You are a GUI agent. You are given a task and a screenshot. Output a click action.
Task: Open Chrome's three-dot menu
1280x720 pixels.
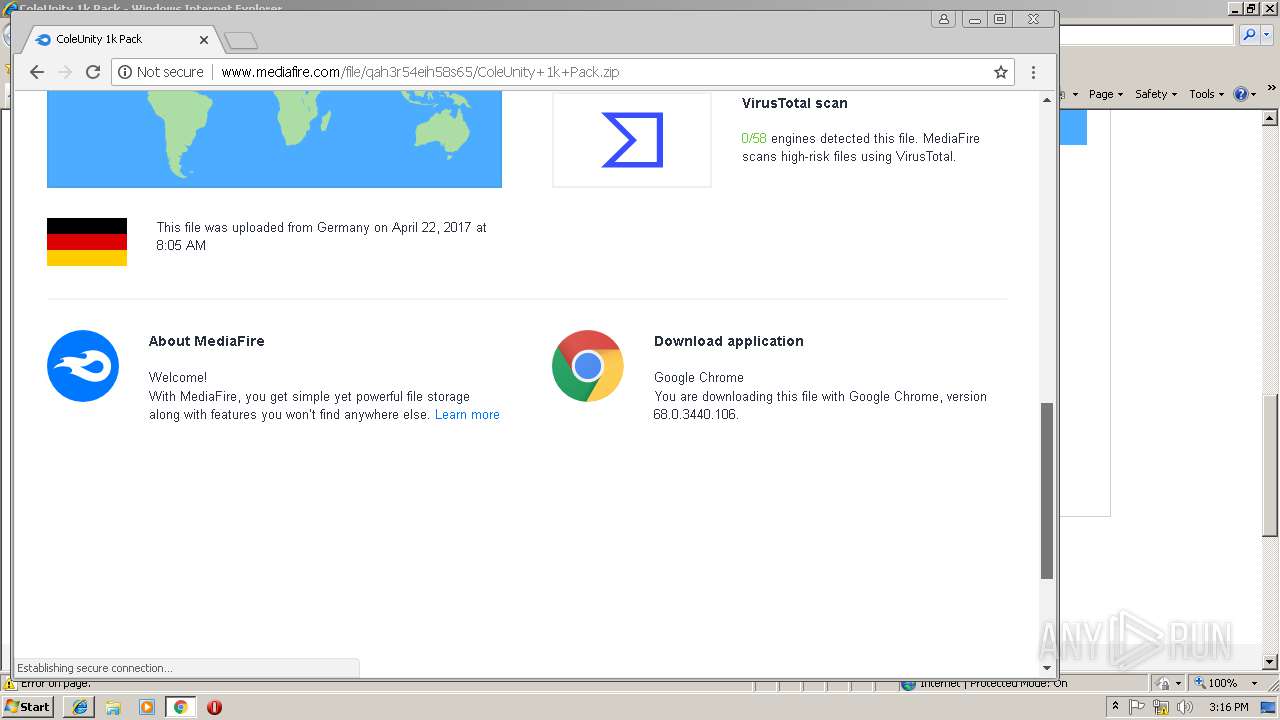pos(1033,72)
